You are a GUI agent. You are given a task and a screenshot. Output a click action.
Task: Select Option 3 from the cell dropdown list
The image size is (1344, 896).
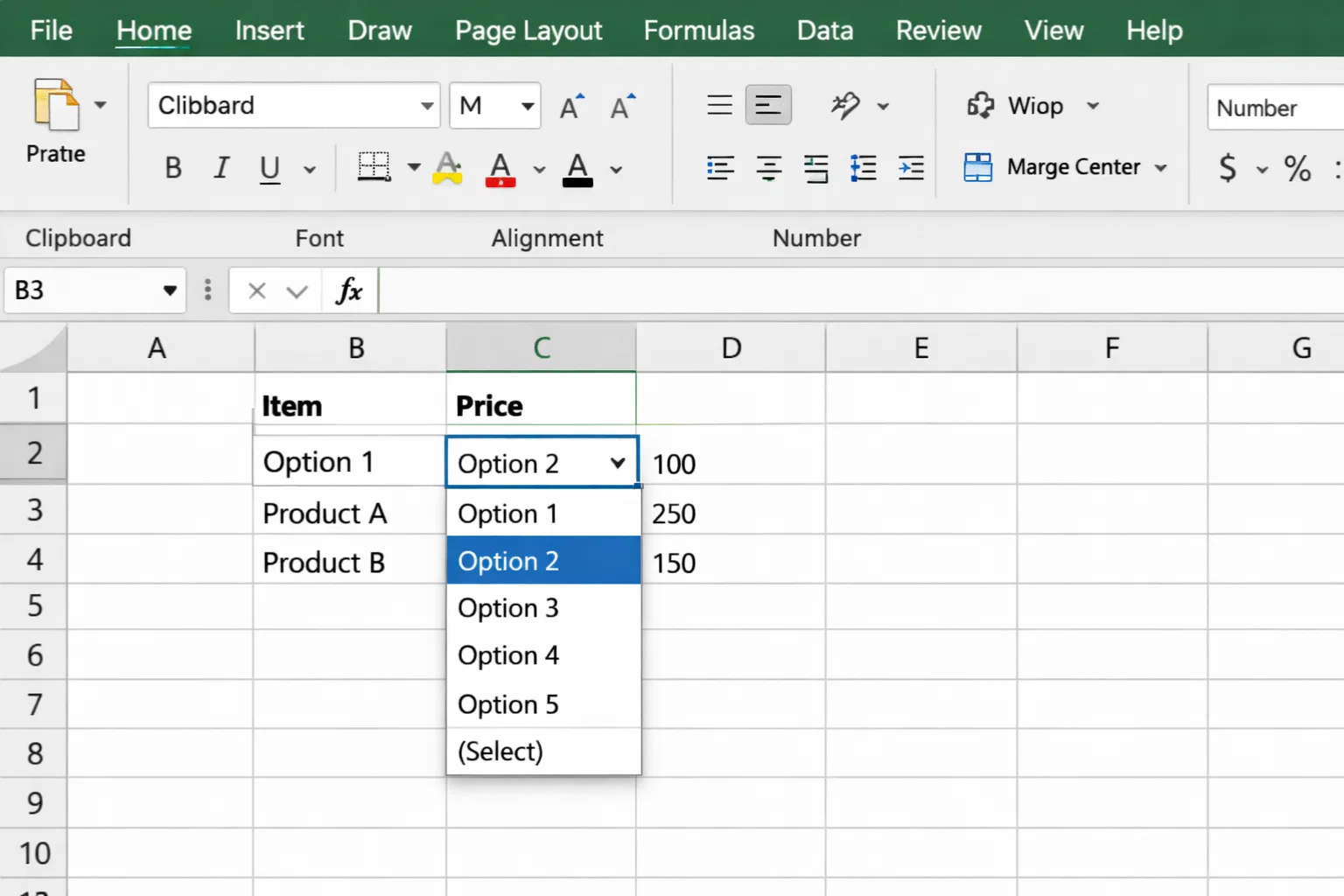pos(508,607)
